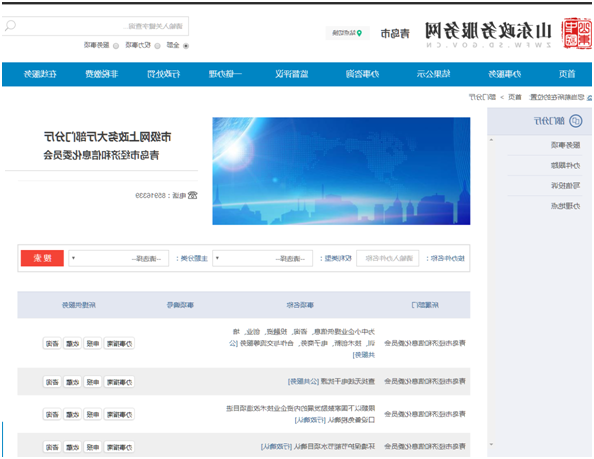Click the 部门分厅 breadcrumb link
Image resolution: width=594 pixels, height=459 pixels.
[482, 98]
